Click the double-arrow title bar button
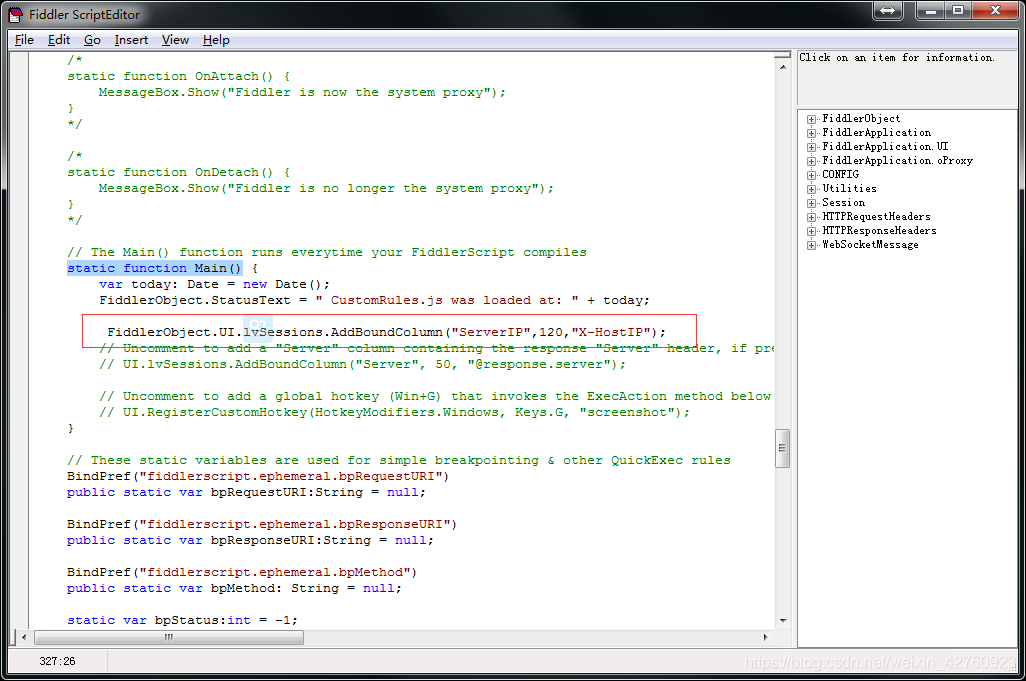The width and height of the screenshot is (1026, 681). click(x=888, y=10)
